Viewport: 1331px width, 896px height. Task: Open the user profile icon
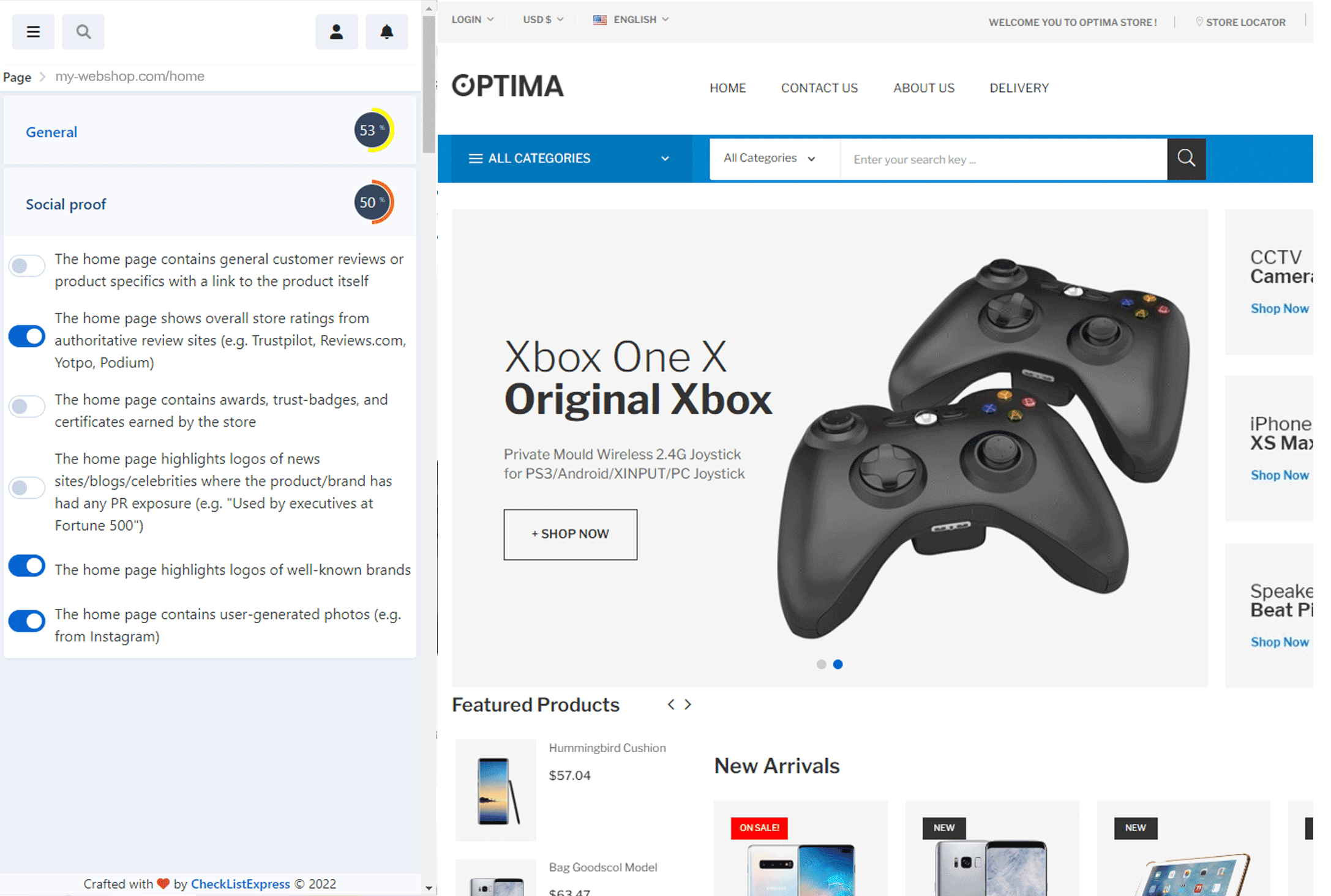pos(336,32)
